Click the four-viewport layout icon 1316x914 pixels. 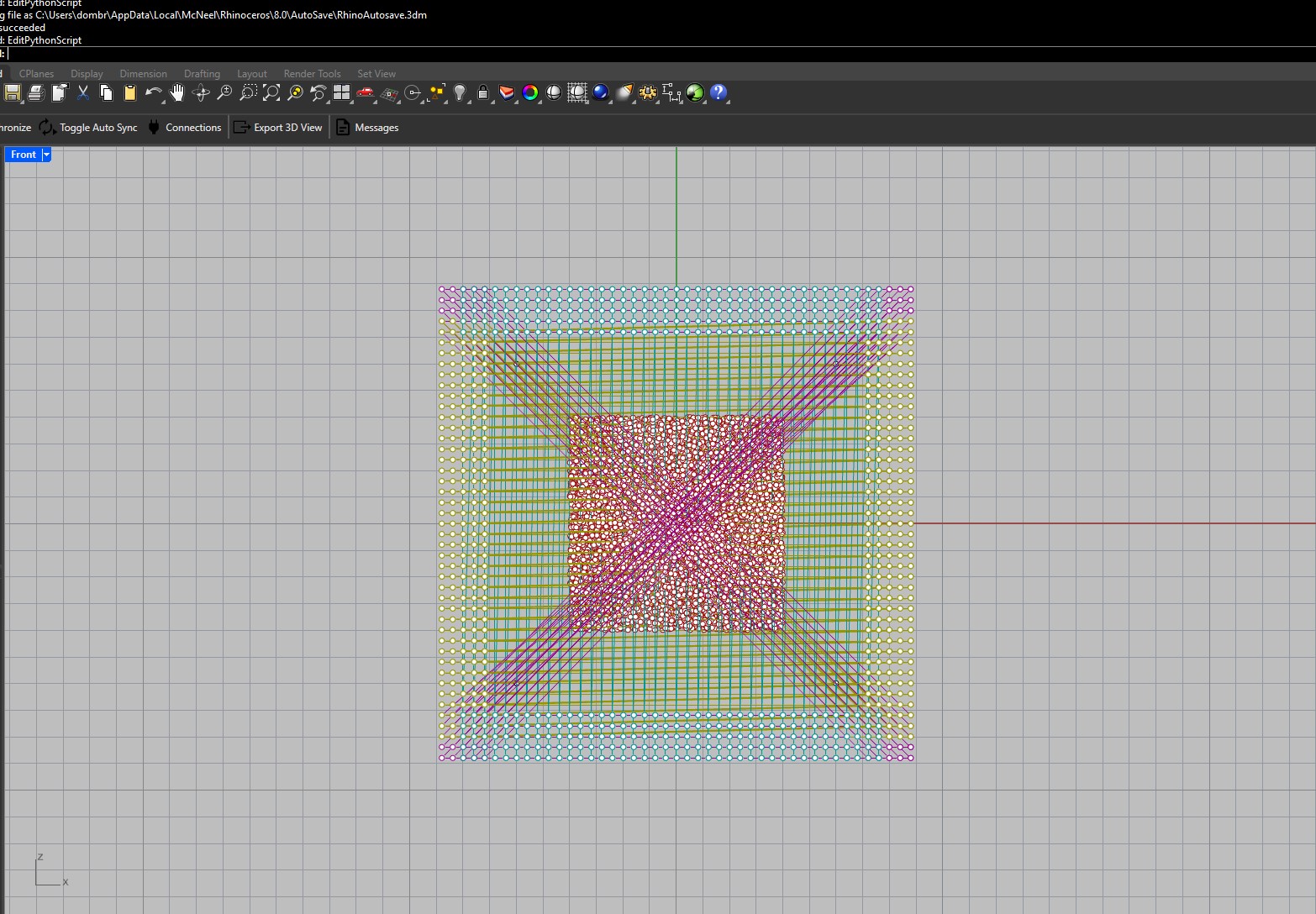click(x=341, y=93)
